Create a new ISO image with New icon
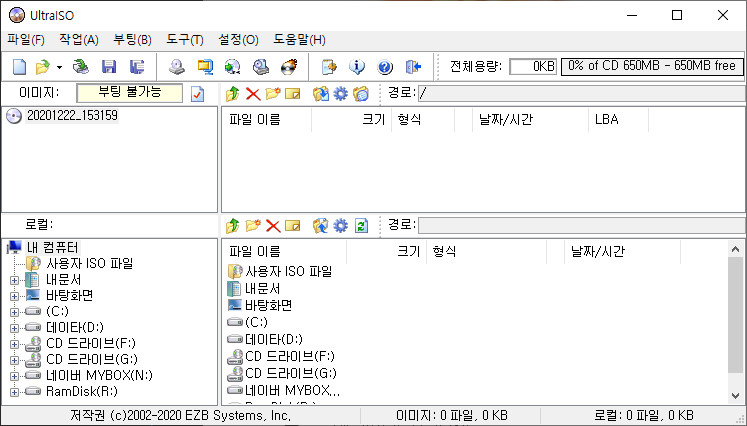 point(19,67)
